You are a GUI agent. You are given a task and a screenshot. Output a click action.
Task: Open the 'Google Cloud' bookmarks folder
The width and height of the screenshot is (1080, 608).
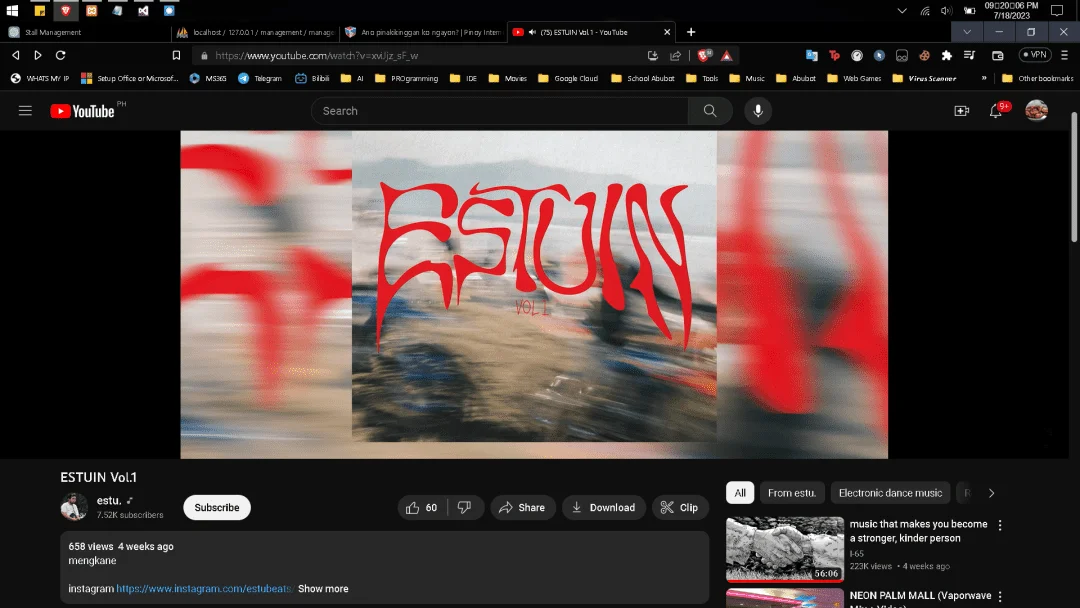point(568,78)
